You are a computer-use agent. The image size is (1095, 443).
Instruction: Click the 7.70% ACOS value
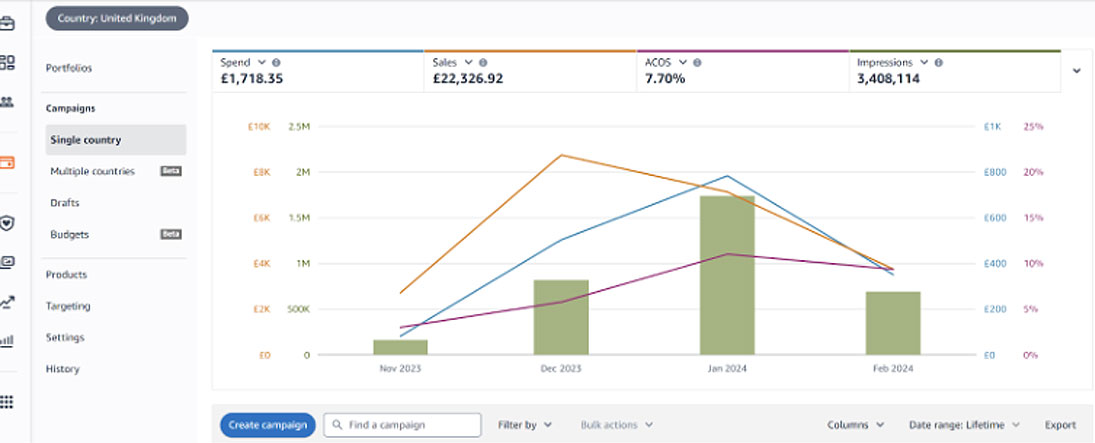pyautogui.click(x=665, y=79)
